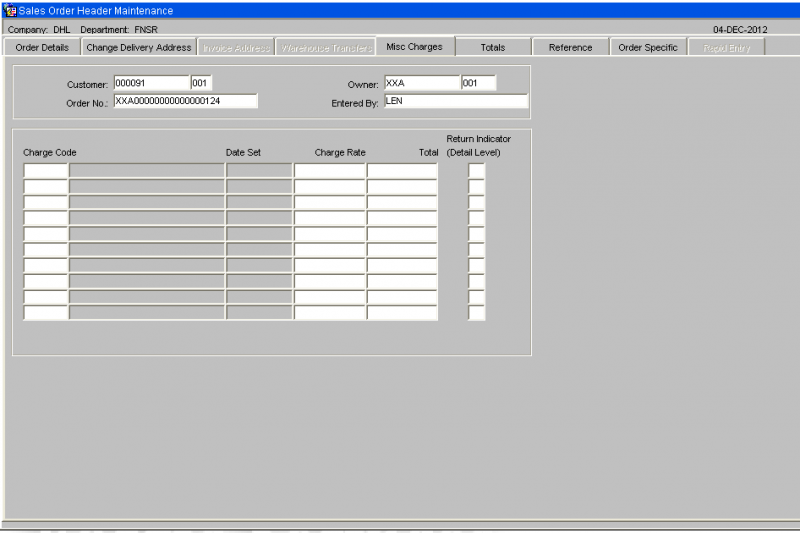Click the Owner field XXA
This screenshot has width=800, height=533.
tap(422, 83)
